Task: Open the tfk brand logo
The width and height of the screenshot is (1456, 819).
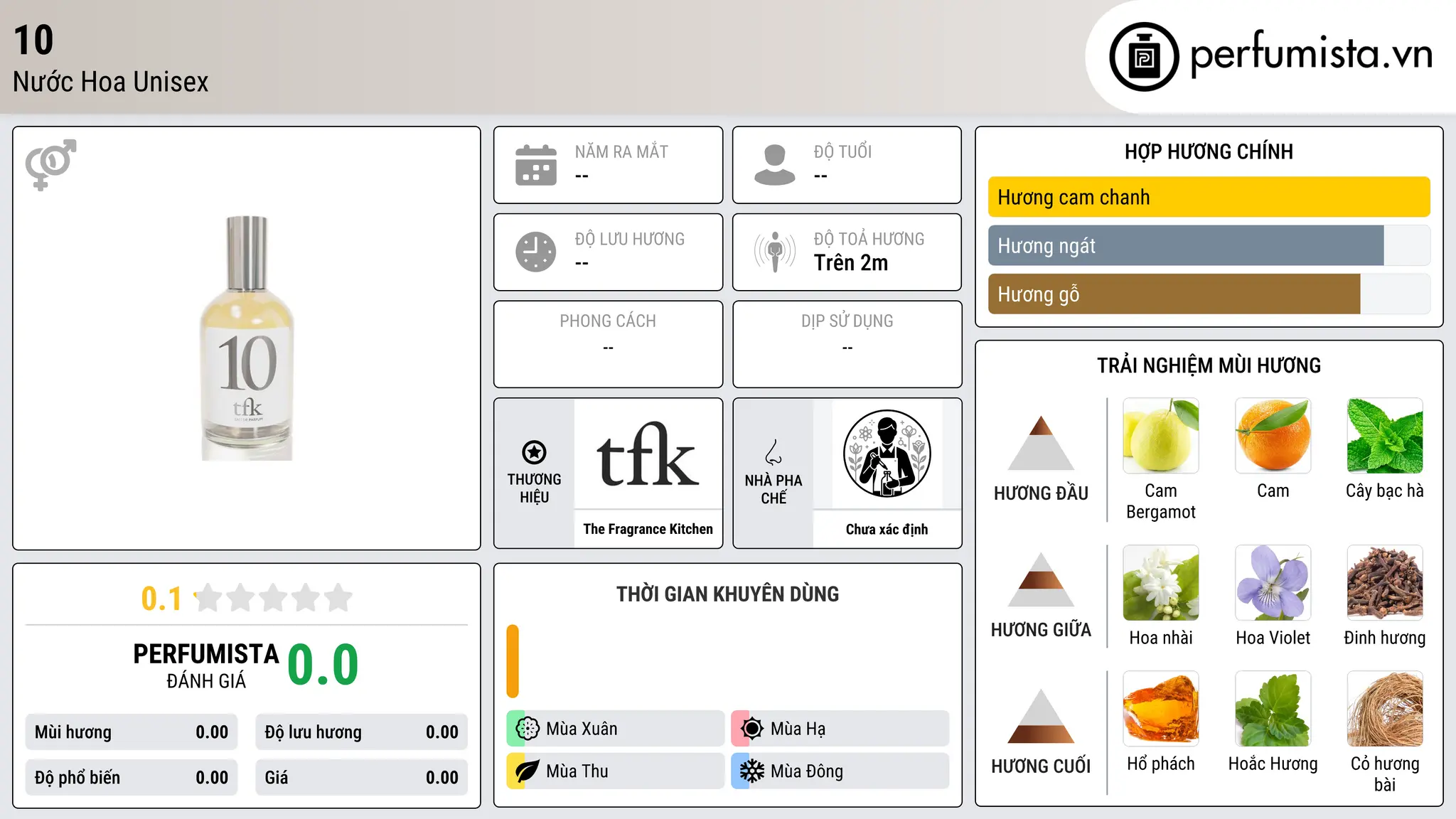Action: coord(648,454)
